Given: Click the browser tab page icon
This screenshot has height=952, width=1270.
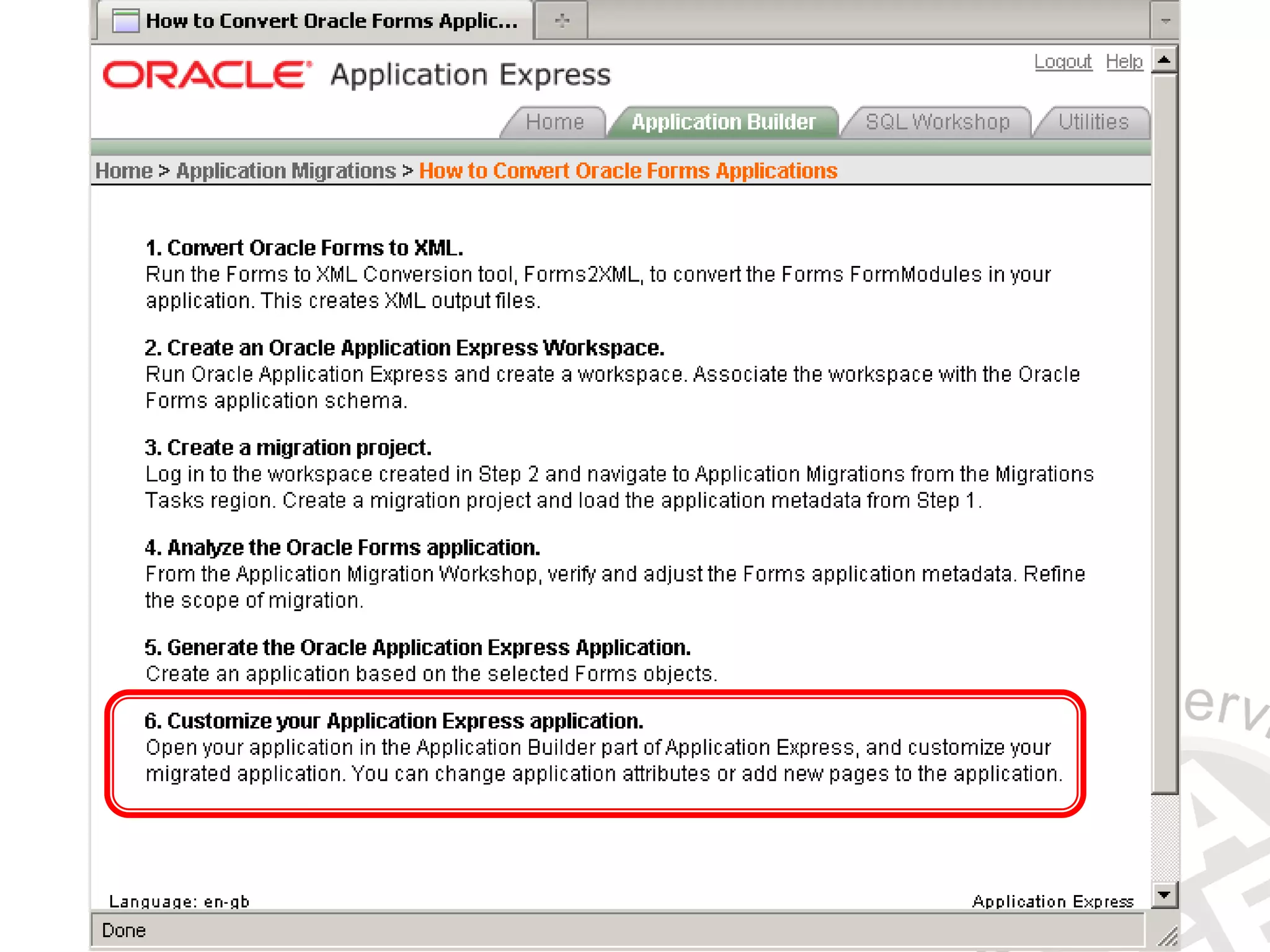Looking at the screenshot, I should [125, 21].
